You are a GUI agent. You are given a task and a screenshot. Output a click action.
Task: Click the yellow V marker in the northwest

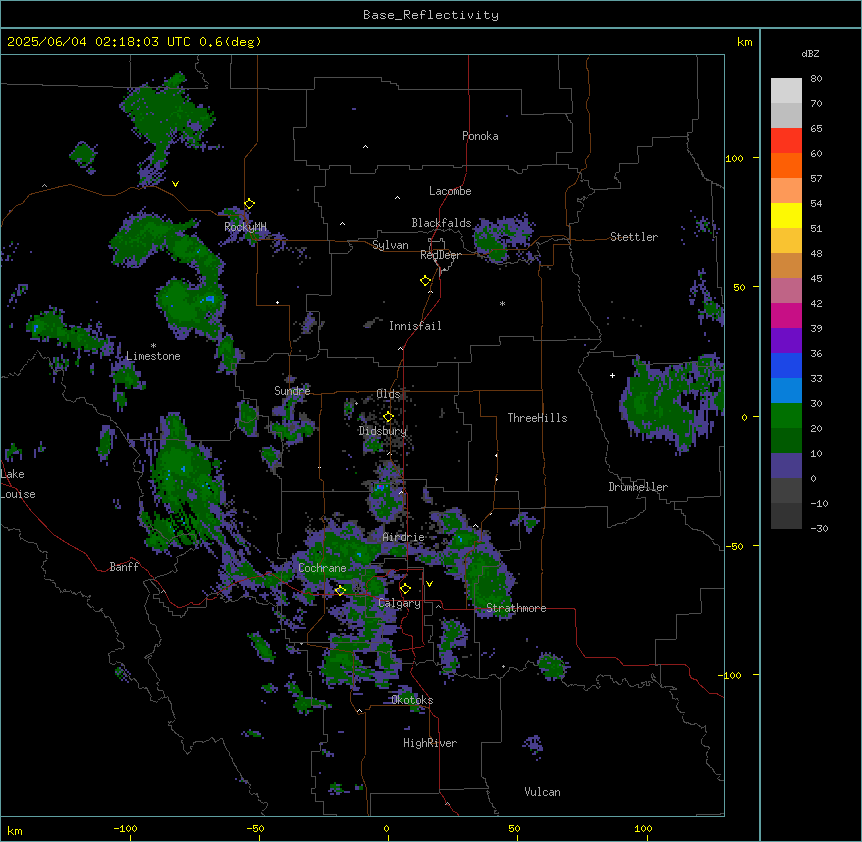click(175, 184)
